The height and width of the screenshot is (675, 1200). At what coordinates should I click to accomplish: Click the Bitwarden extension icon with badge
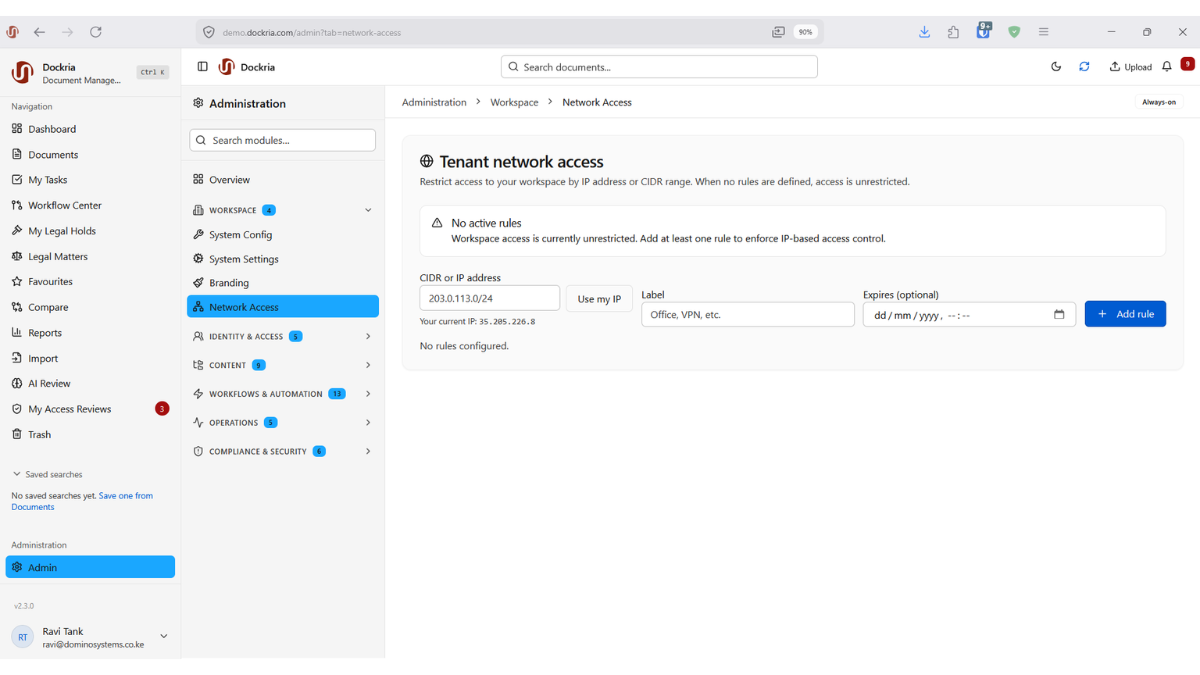pos(984,31)
